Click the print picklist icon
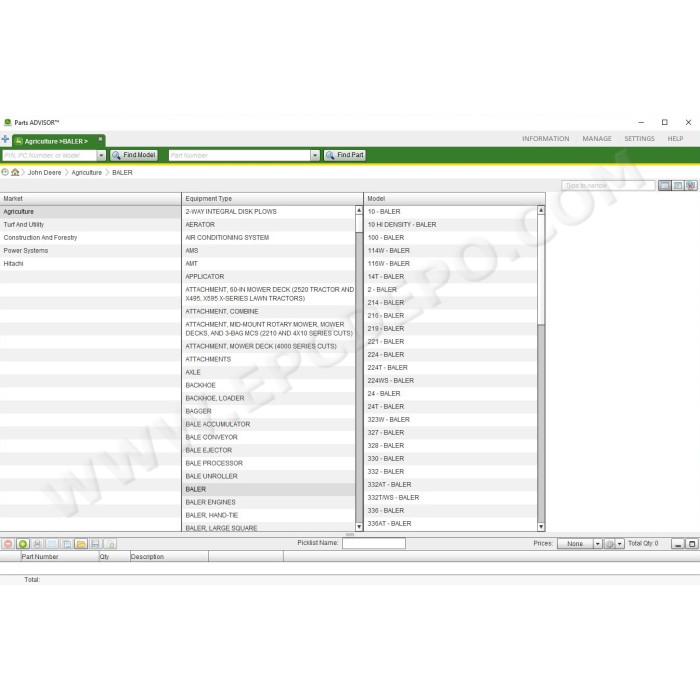700x700 pixels. pos(38,543)
